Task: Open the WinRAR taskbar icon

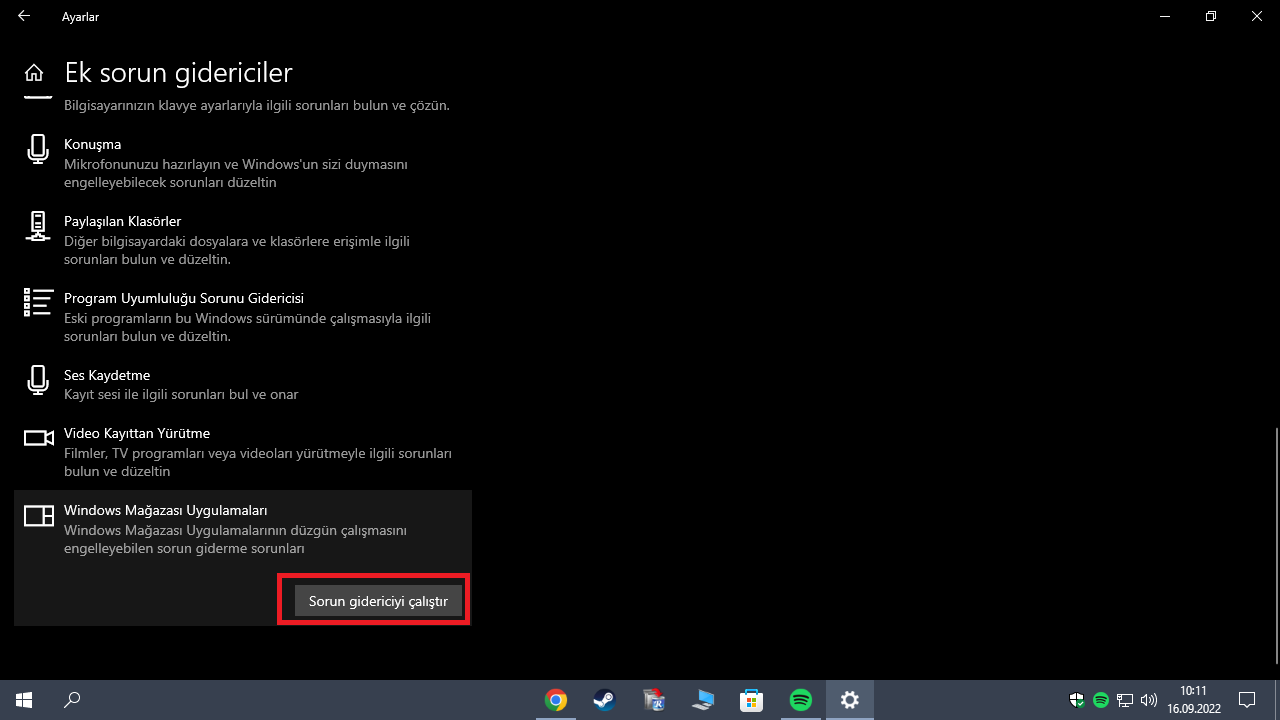Action: [654, 700]
